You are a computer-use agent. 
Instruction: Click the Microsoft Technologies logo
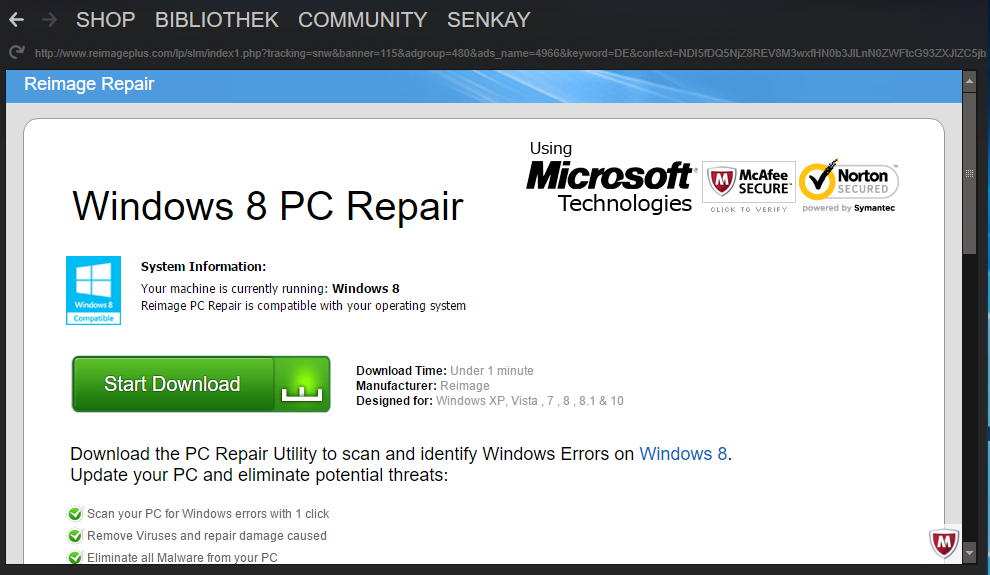[611, 178]
